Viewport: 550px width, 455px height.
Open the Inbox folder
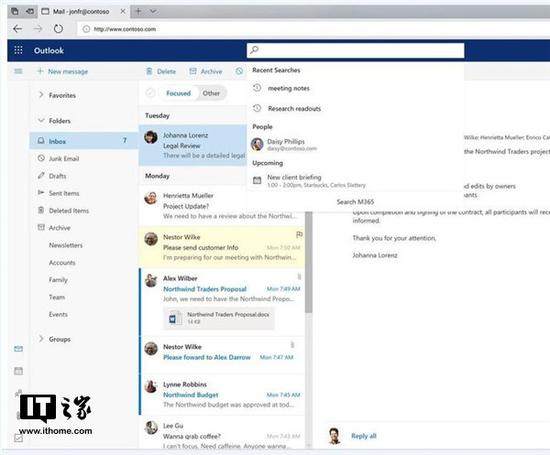(x=83, y=141)
